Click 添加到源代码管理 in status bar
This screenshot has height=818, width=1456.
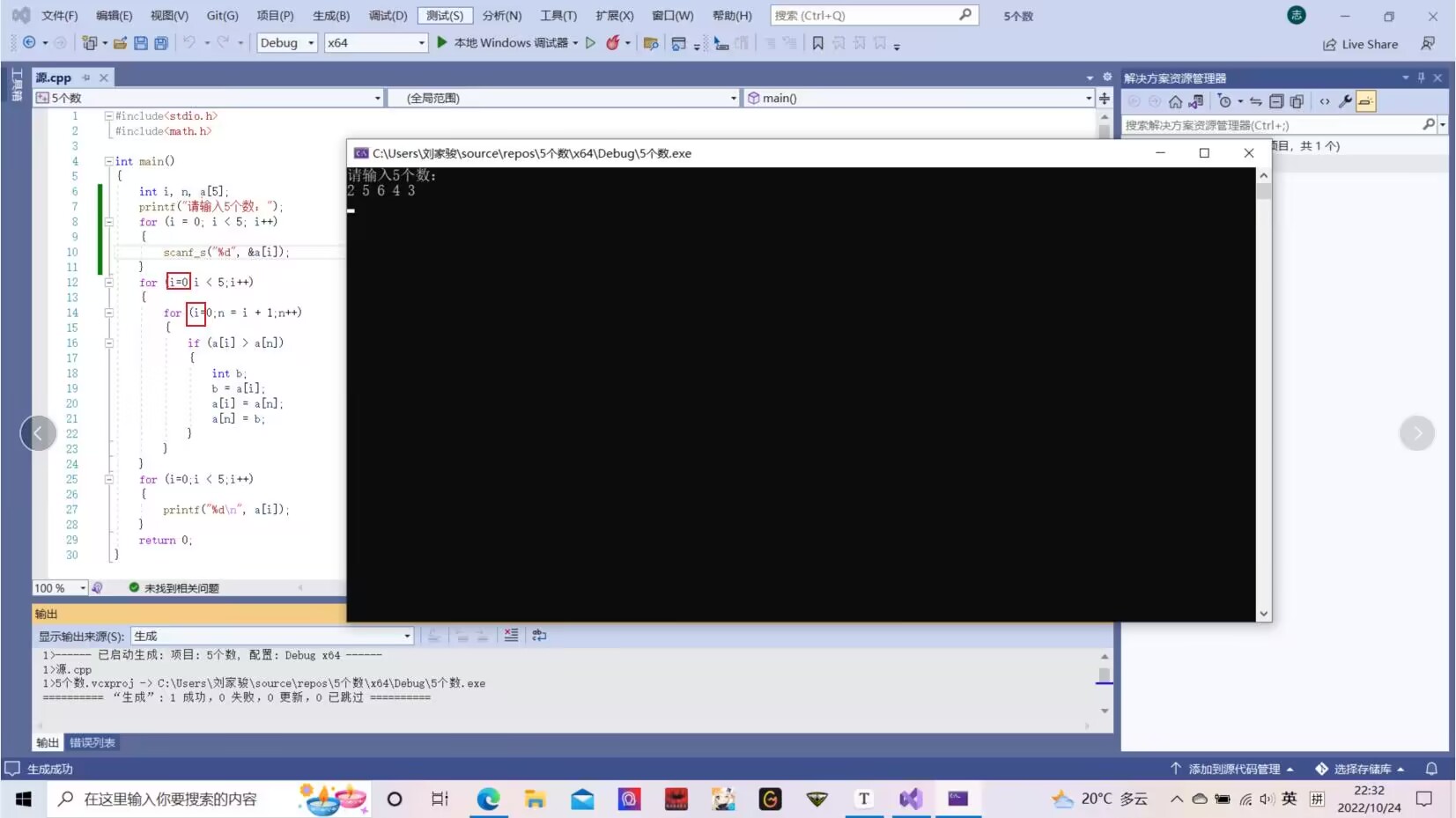click(1232, 769)
